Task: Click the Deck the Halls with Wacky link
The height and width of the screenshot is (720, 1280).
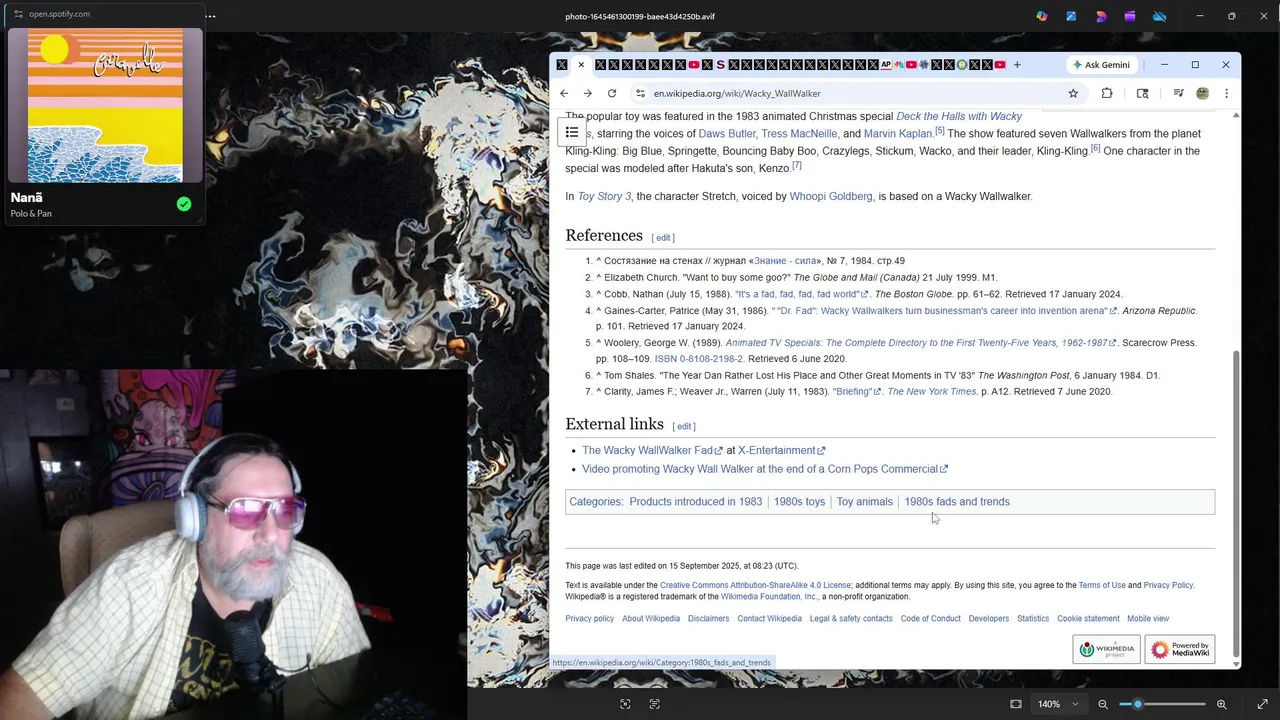Action: 959,116
